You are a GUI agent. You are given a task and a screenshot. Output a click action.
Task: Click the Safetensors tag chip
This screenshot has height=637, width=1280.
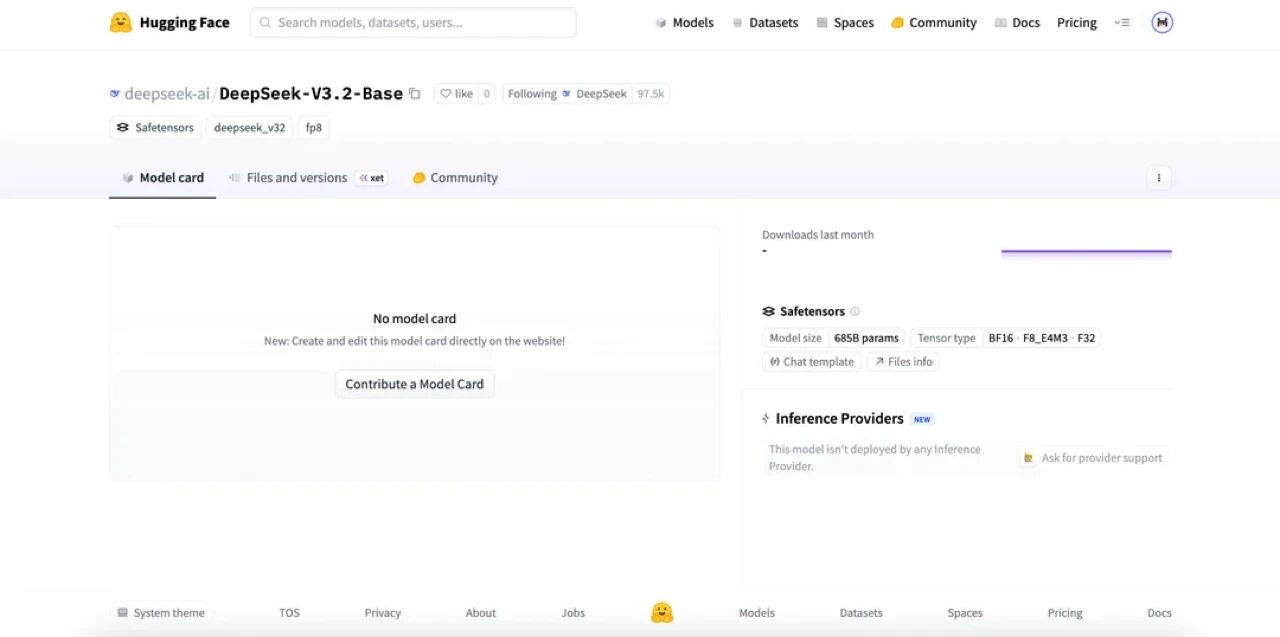click(x=155, y=128)
